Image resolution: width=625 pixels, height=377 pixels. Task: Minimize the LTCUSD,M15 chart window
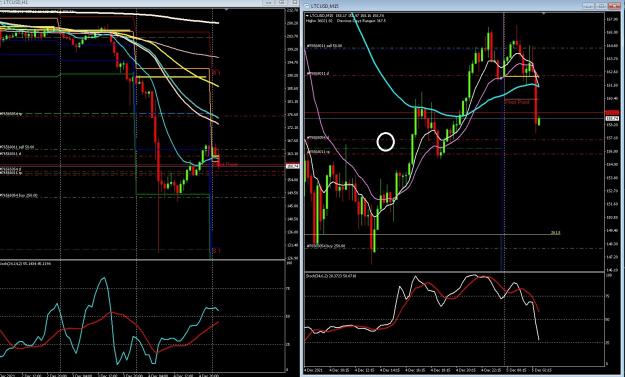[588, 5]
